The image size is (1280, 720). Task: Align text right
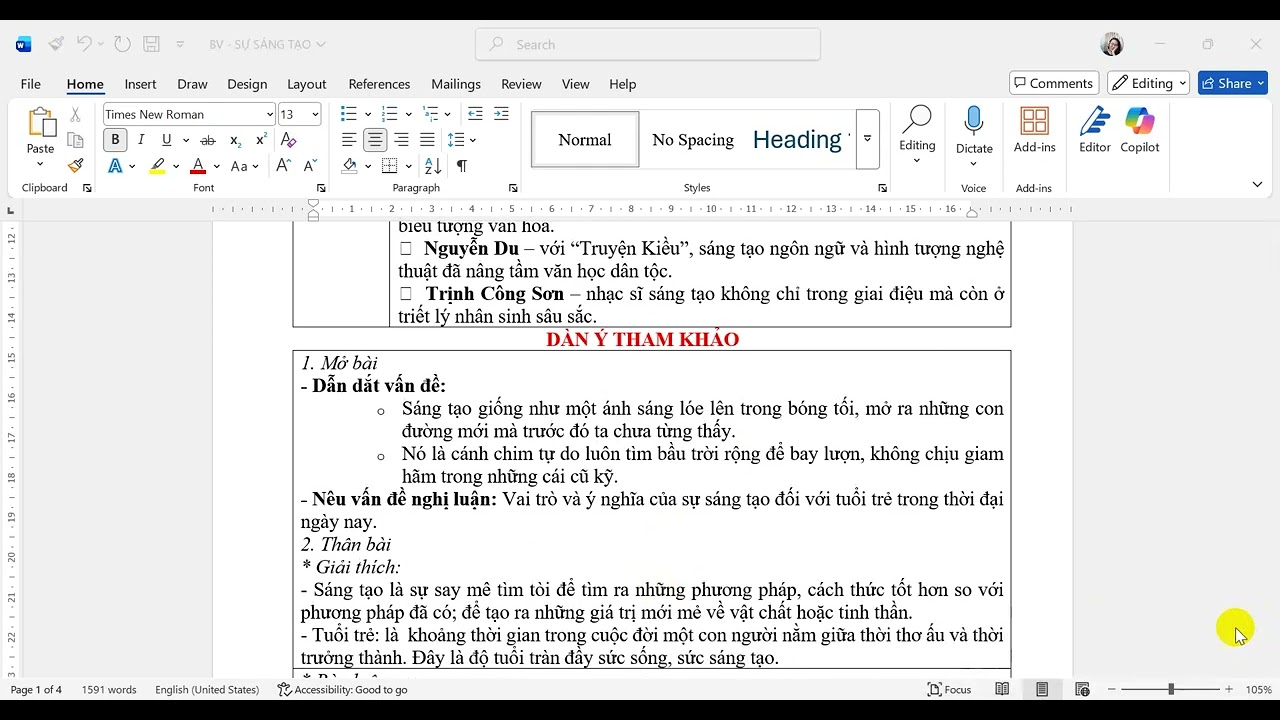[401, 140]
